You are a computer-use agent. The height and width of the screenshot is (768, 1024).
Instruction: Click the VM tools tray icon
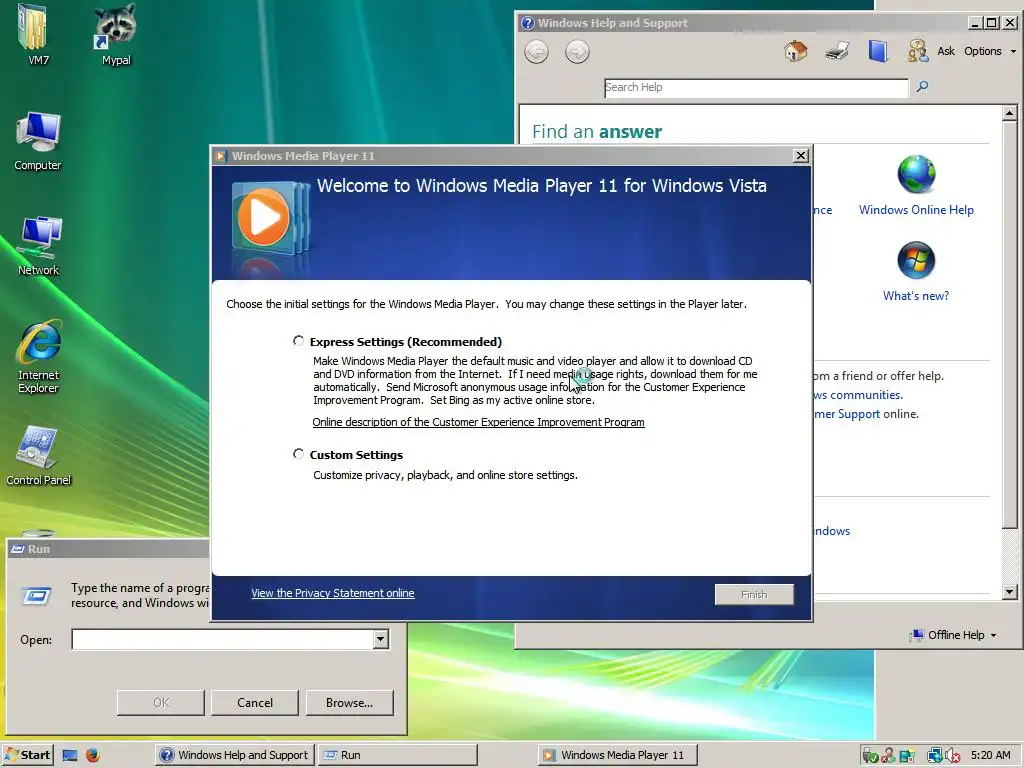907,756
